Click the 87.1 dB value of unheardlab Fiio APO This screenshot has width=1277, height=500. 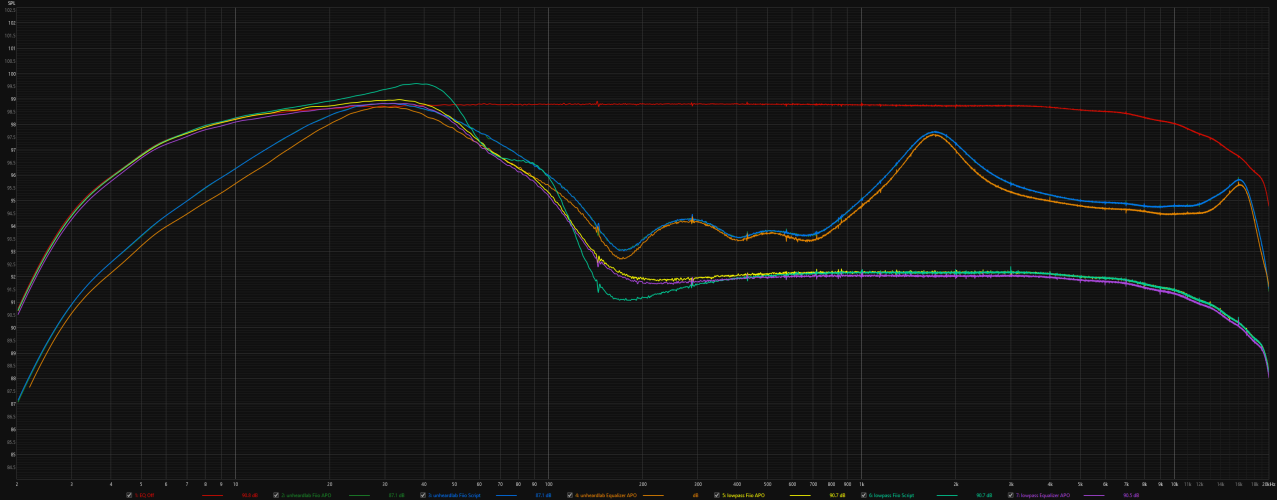pos(396,495)
